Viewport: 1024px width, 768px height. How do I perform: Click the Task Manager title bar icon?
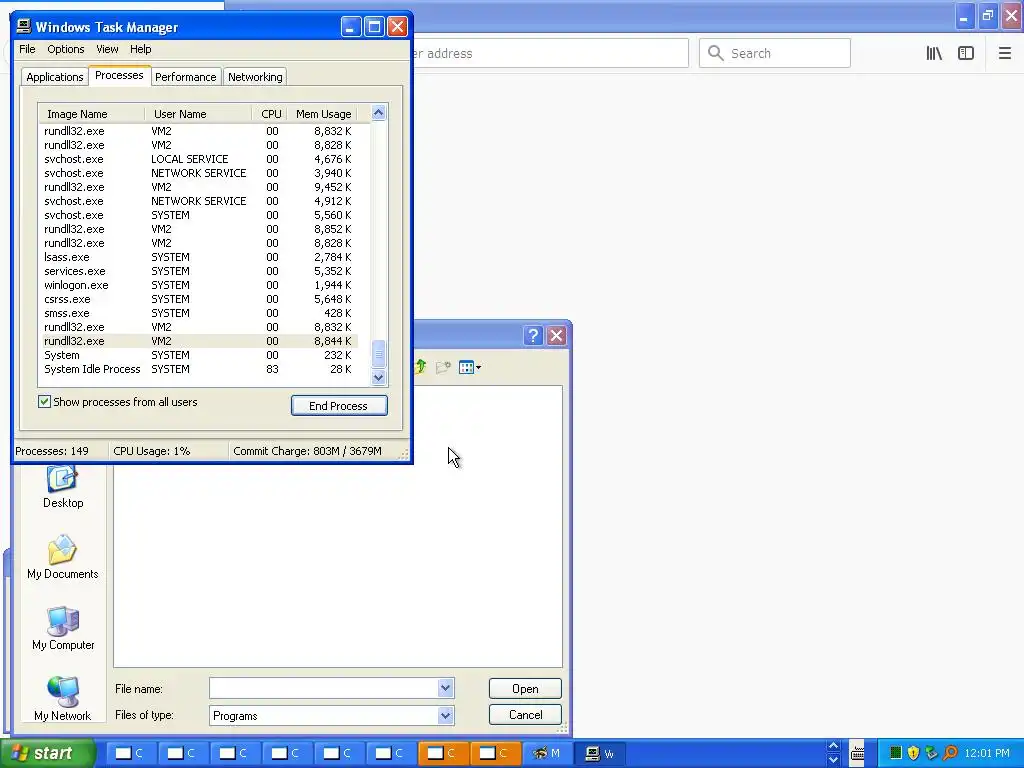point(24,26)
